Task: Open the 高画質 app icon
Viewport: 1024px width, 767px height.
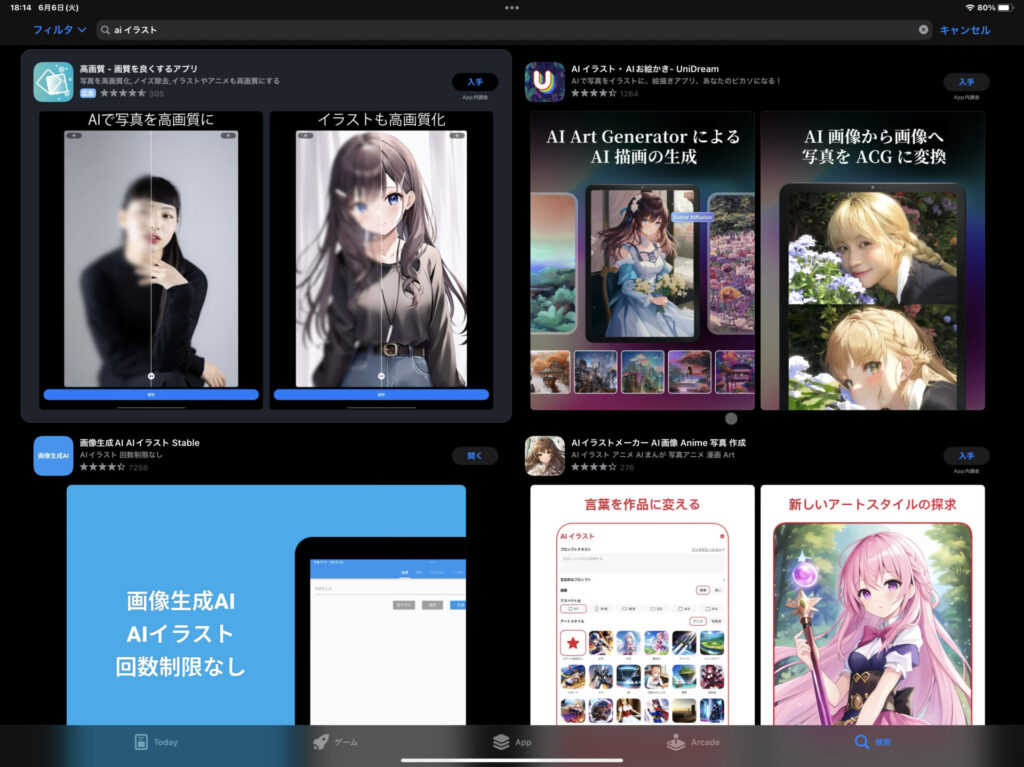Action: (x=53, y=82)
